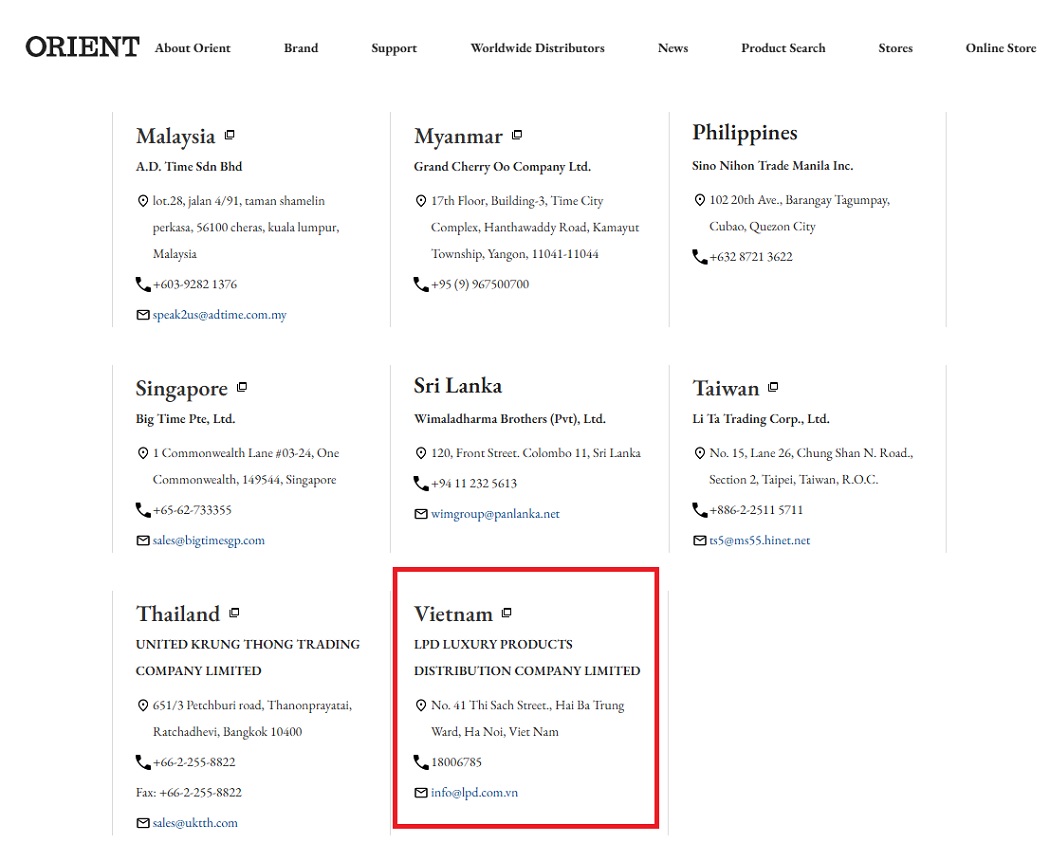The width and height of the screenshot is (1050, 861).
Task: Open the Taiwan heading link
Action: (x=726, y=388)
